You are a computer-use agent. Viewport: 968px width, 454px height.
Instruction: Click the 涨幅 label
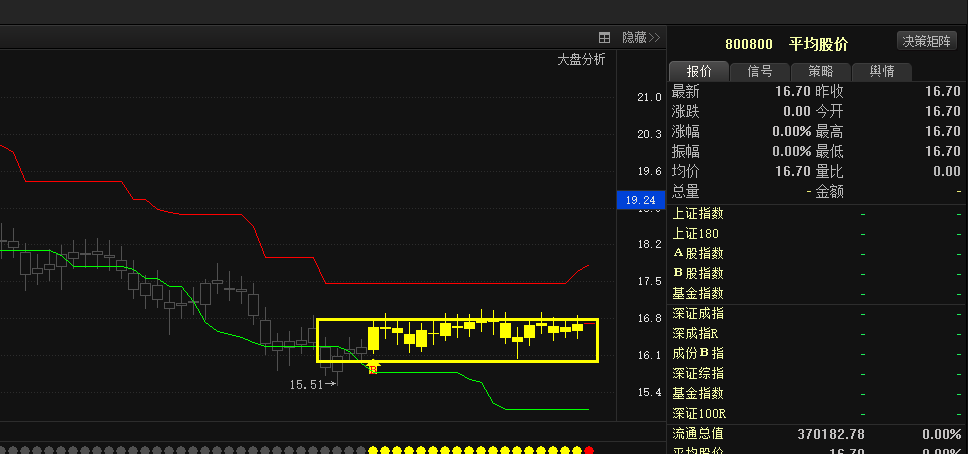coord(685,132)
